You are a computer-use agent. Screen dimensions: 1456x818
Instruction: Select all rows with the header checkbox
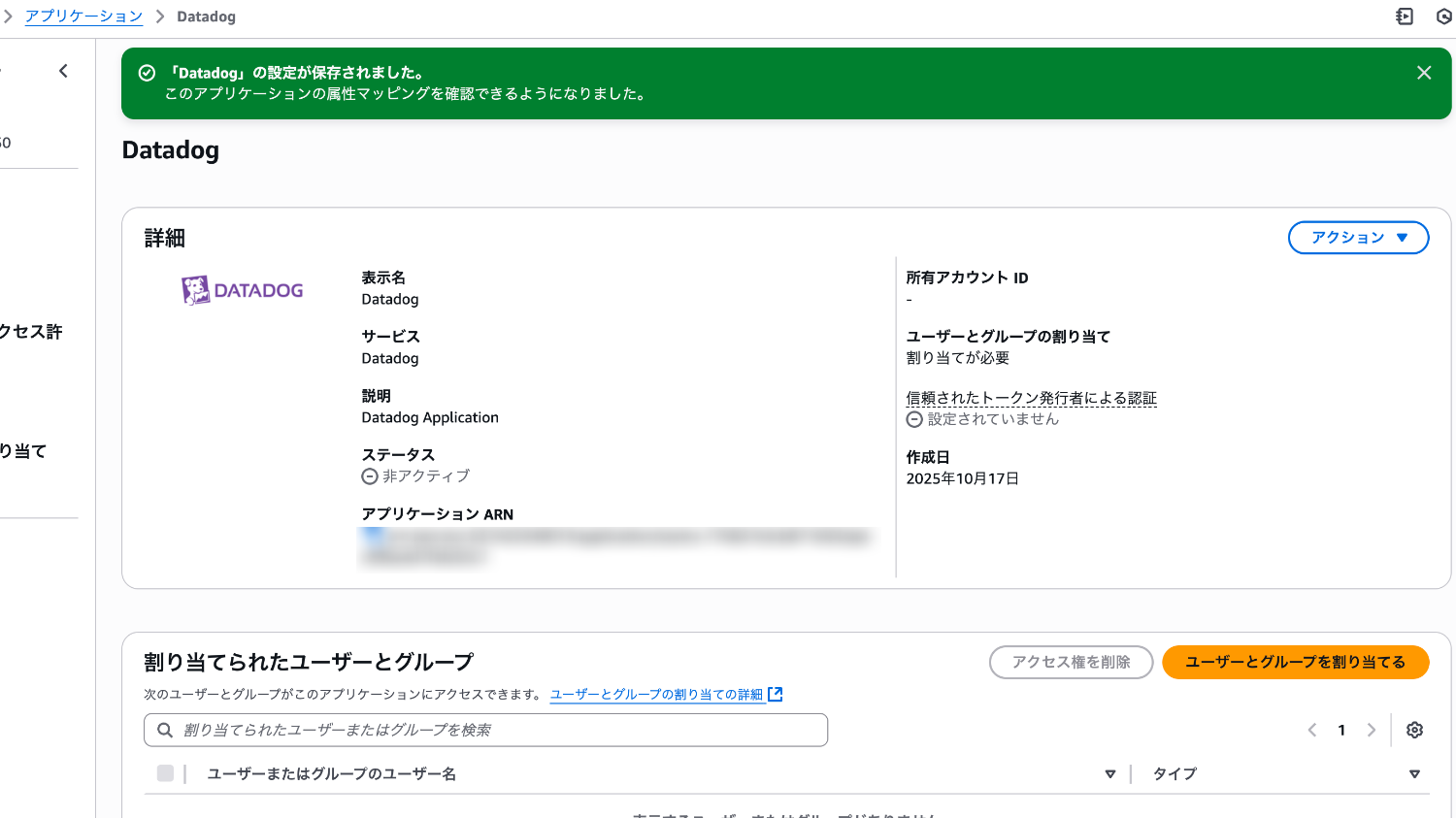click(165, 773)
